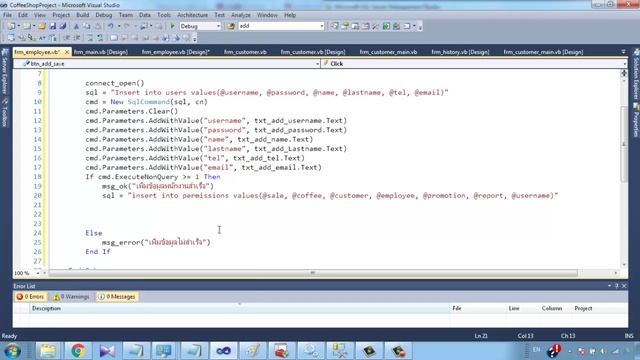This screenshot has height=360, width=640.
Task: Open the Analyze menu
Action: [241, 15]
